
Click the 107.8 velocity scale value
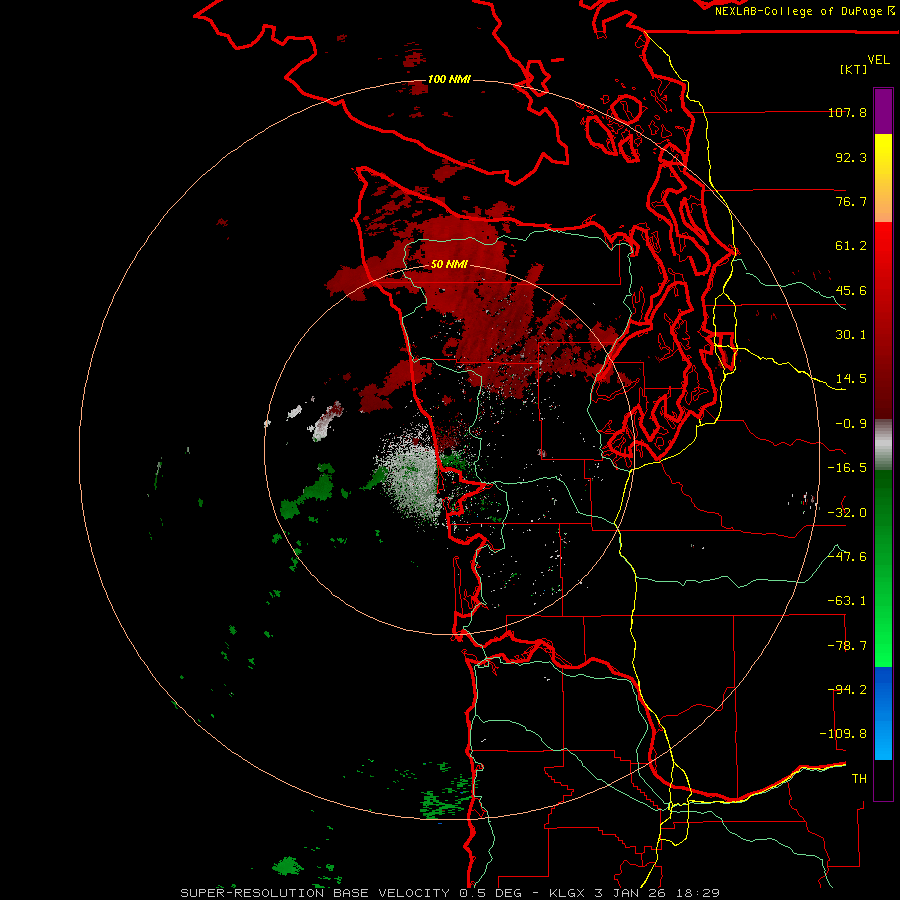click(x=847, y=112)
